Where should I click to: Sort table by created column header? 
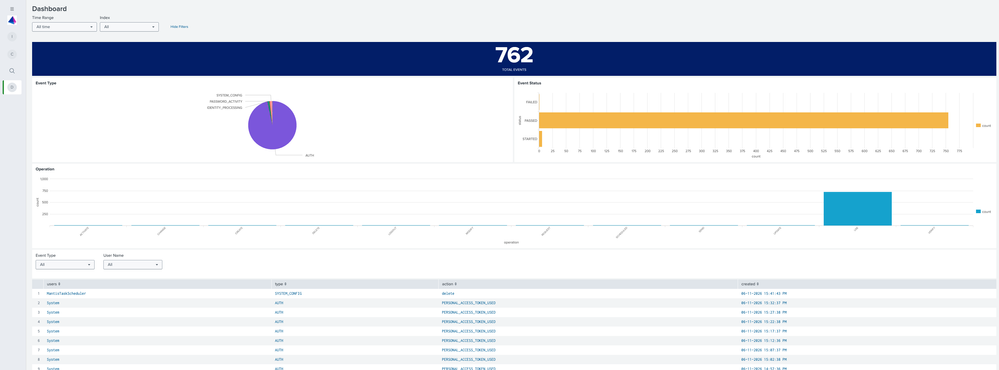click(x=751, y=283)
